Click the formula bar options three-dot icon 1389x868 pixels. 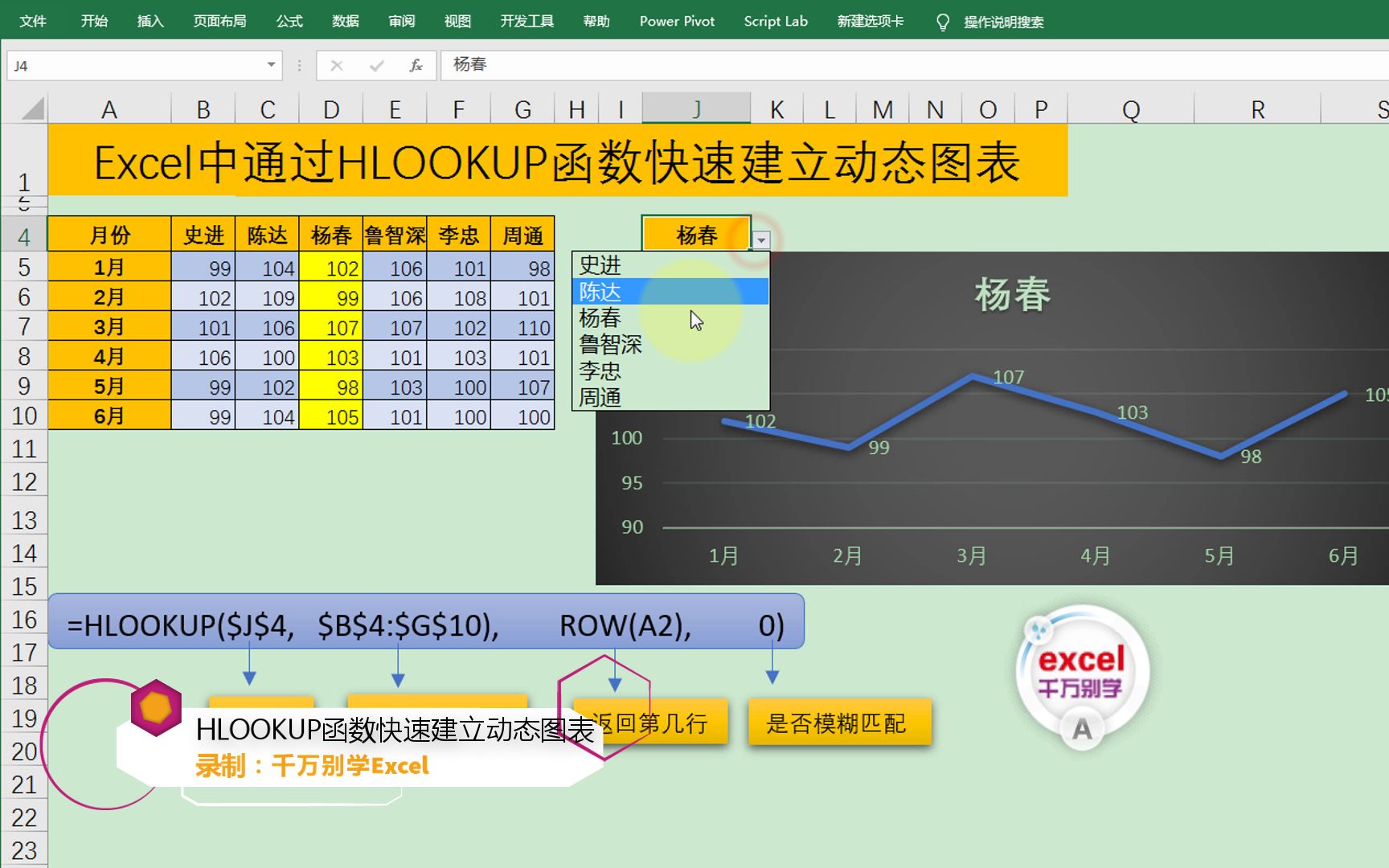[x=298, y=65]
